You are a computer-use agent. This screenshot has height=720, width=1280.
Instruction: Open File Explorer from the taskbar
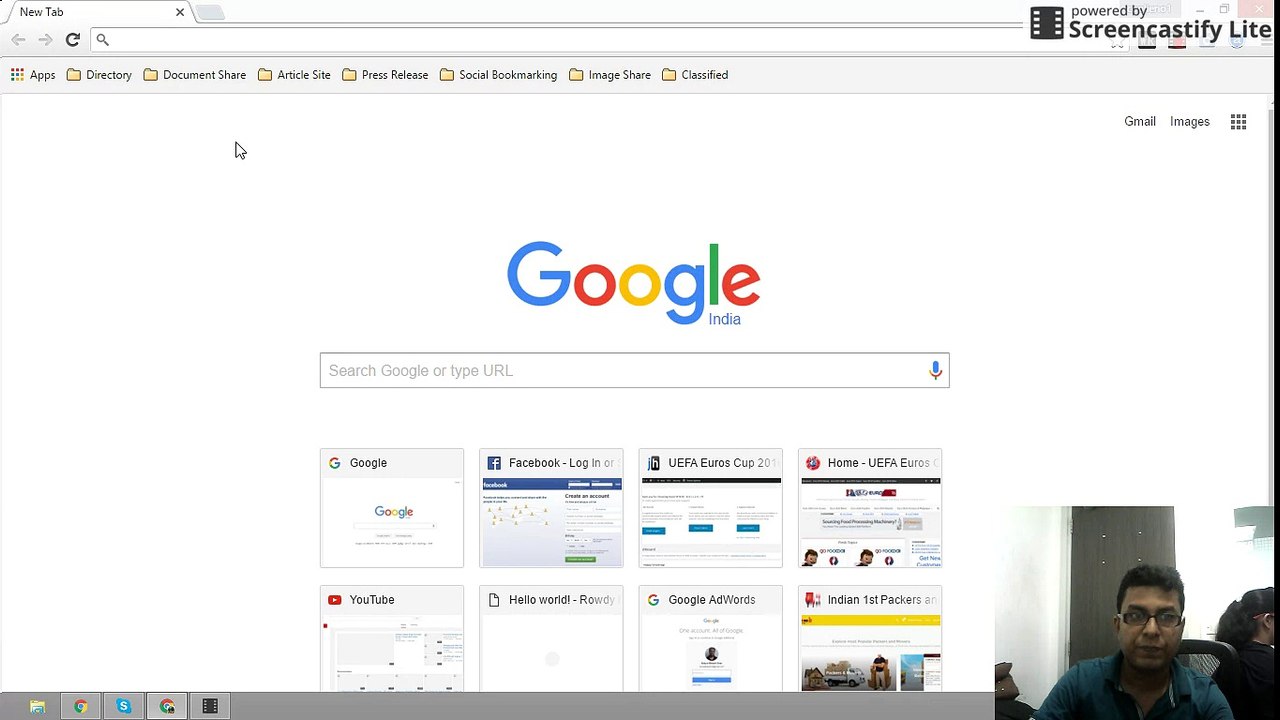pos(37,706)
